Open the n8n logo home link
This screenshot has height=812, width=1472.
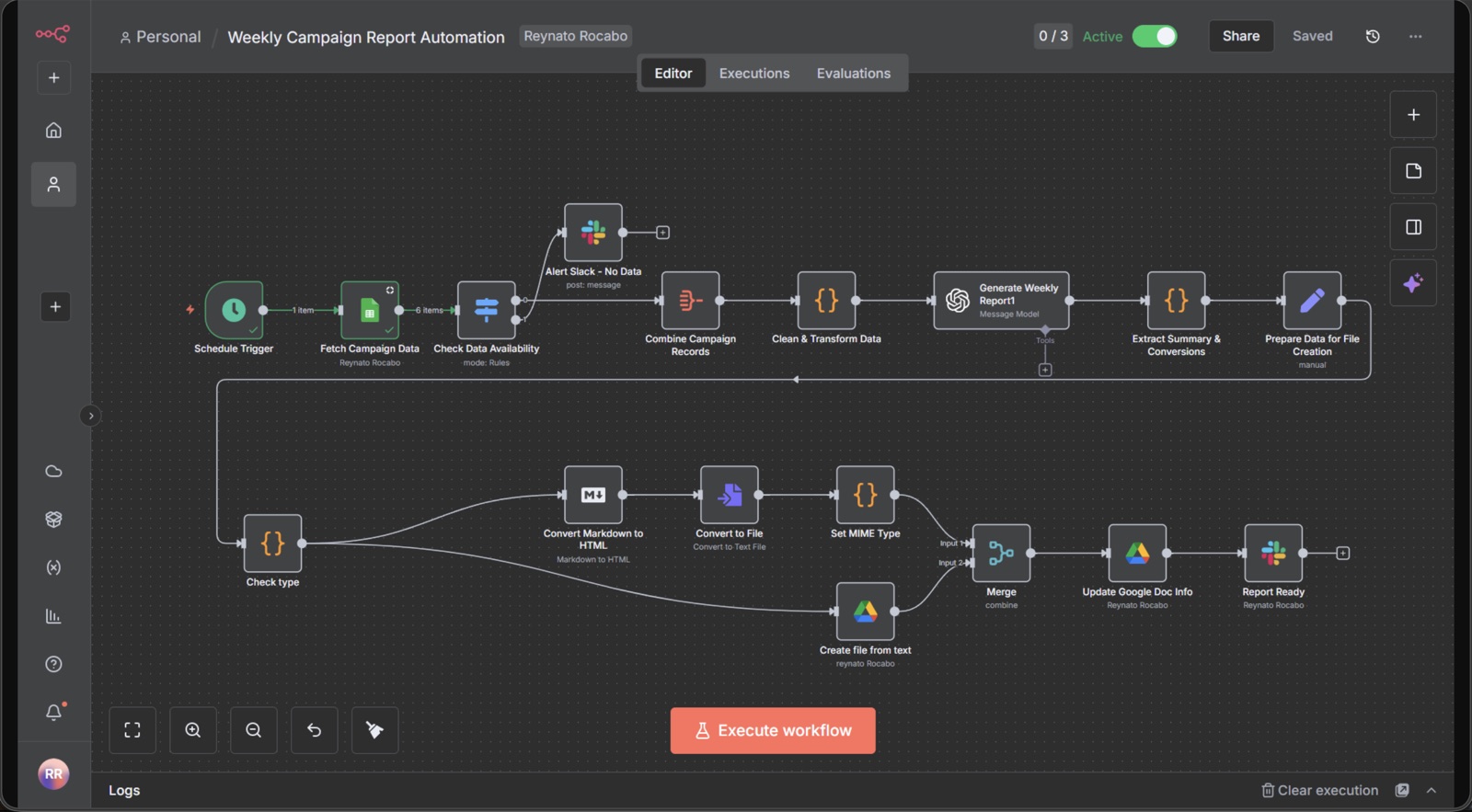click(53, 34)
